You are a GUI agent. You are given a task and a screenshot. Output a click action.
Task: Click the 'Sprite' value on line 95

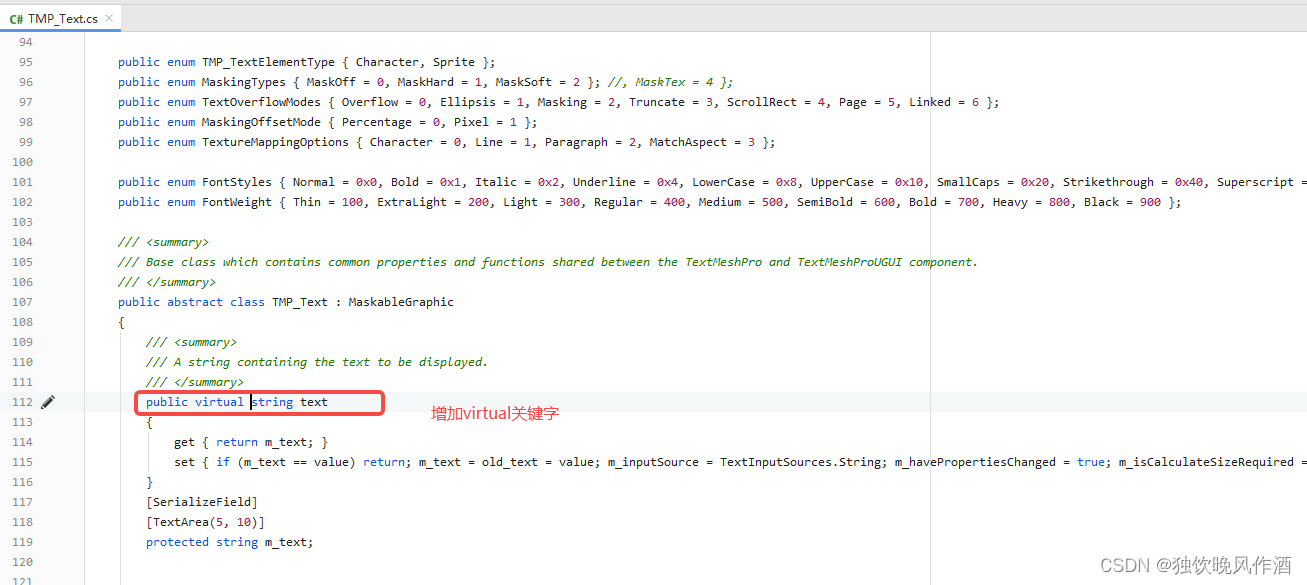[x=453, y=62]
